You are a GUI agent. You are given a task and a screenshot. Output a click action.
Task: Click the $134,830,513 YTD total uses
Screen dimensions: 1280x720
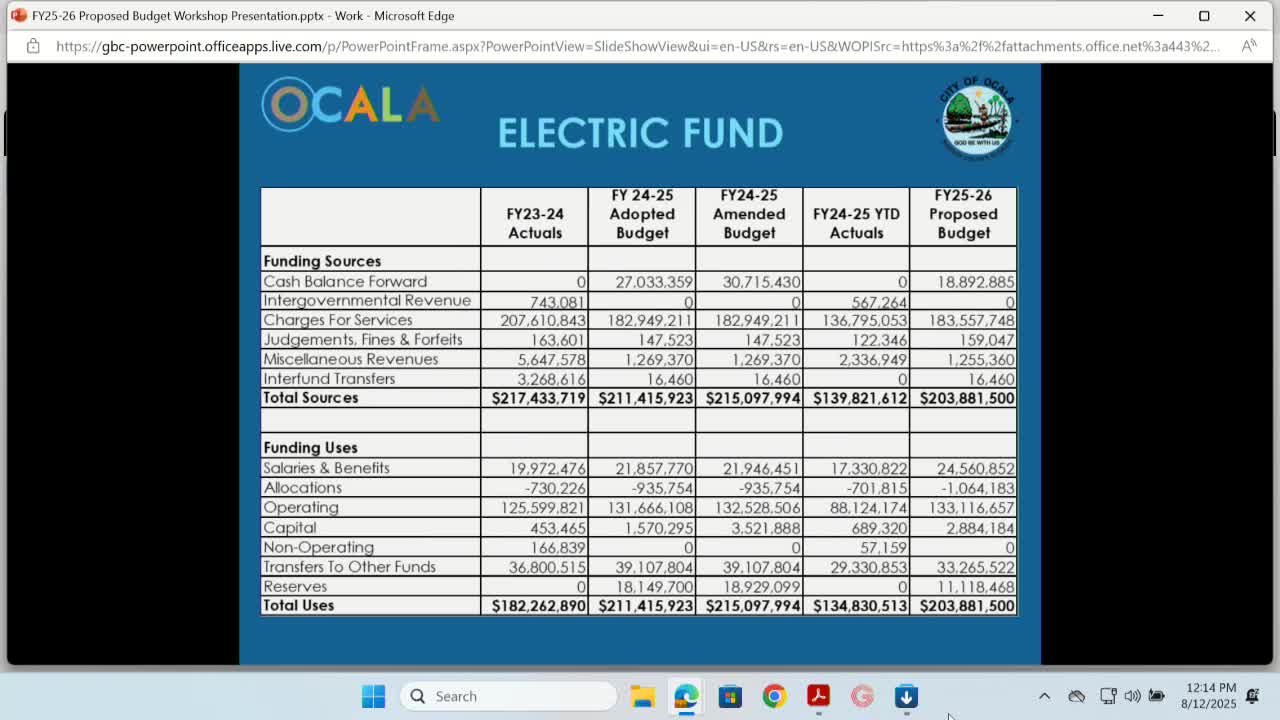click(860, 606)
